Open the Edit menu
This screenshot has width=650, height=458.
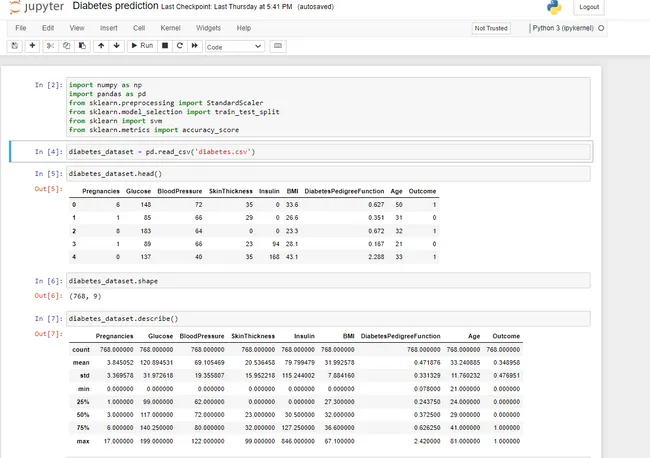48,28
